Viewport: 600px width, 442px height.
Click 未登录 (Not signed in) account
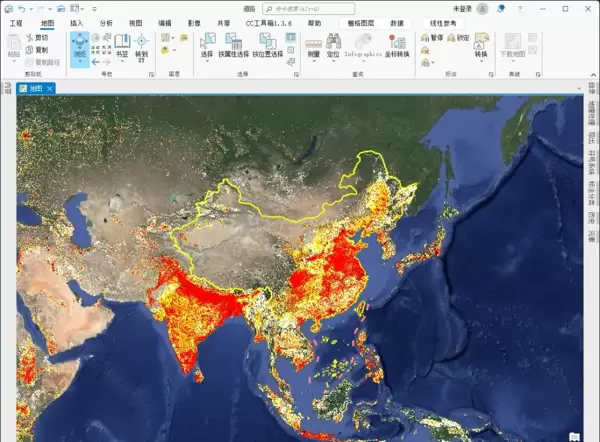coord(462,8)
